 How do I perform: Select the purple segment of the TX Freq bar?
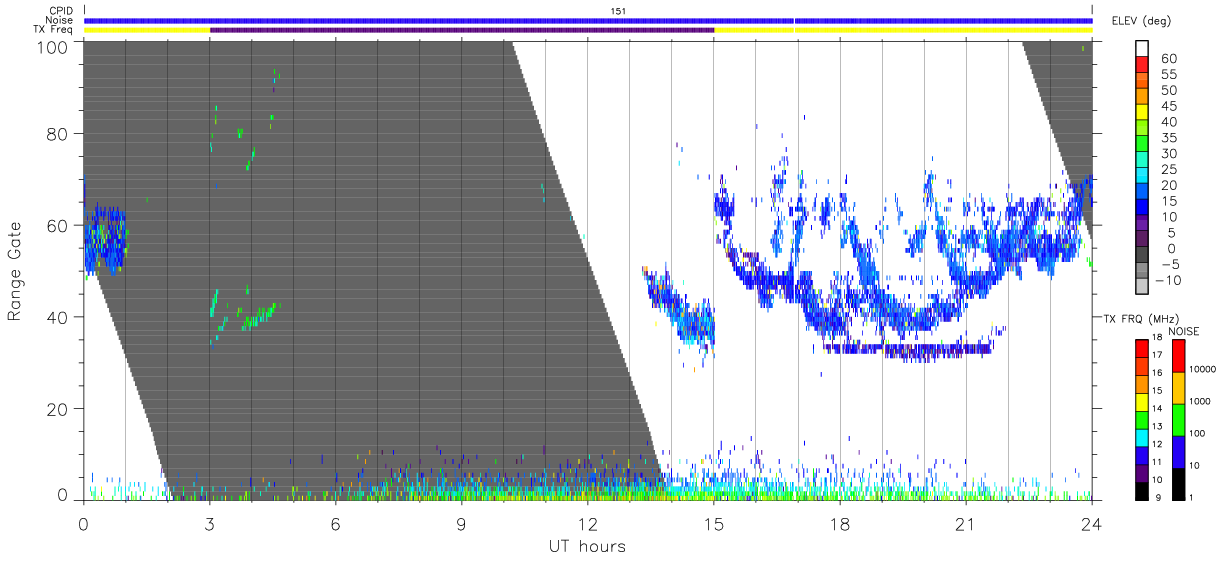point(462,30)
